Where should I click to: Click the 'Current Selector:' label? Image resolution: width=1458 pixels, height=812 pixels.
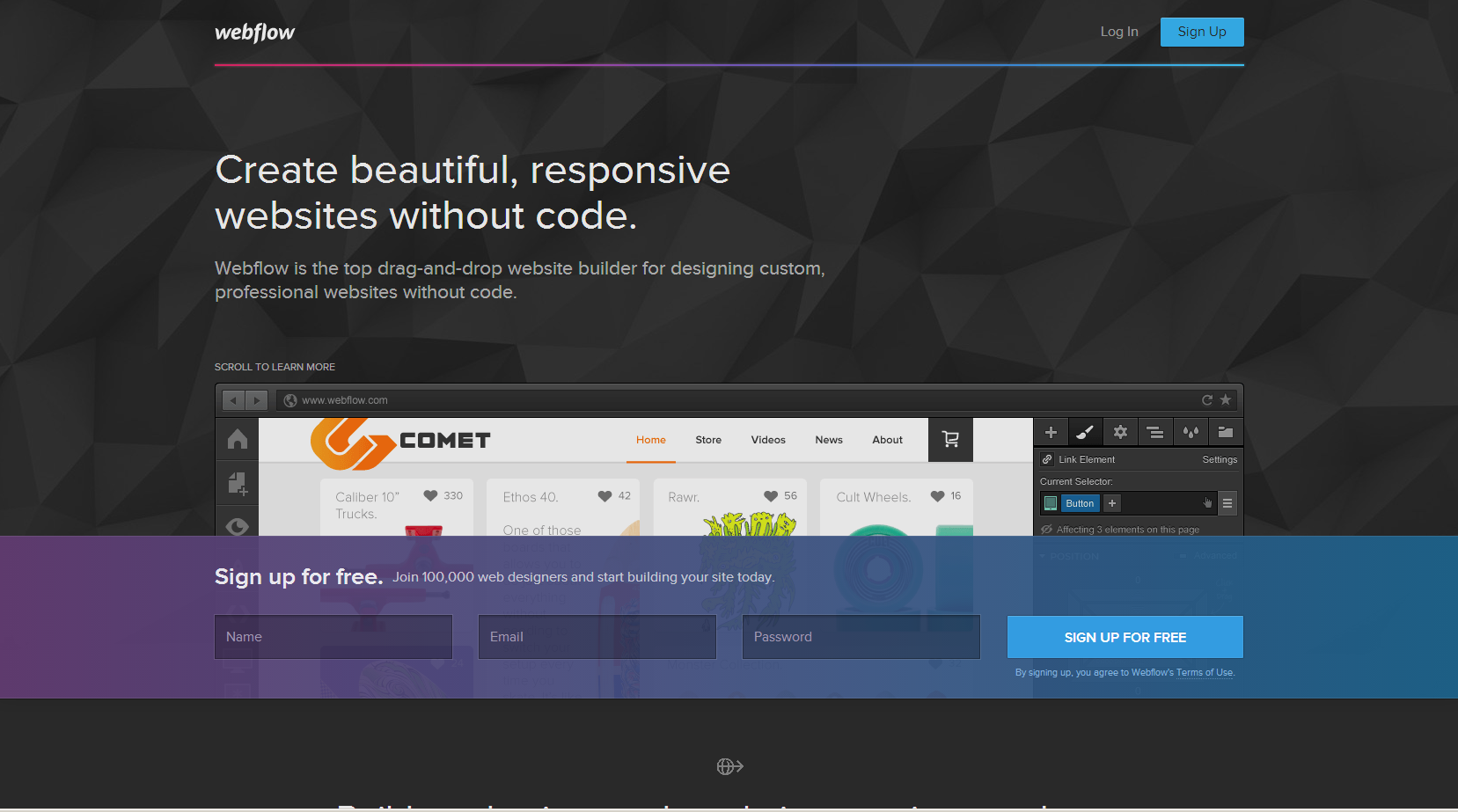point(1076,481)
